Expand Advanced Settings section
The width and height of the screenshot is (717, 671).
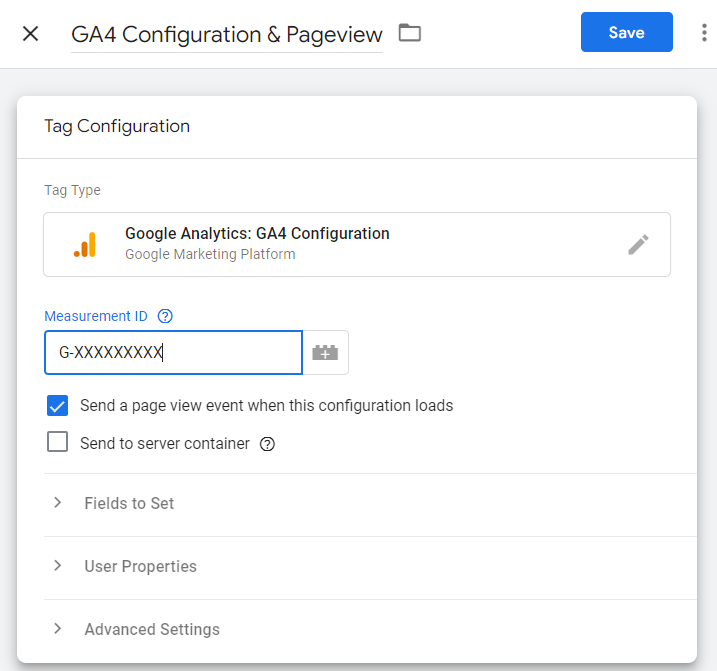[x=152, y=629]
